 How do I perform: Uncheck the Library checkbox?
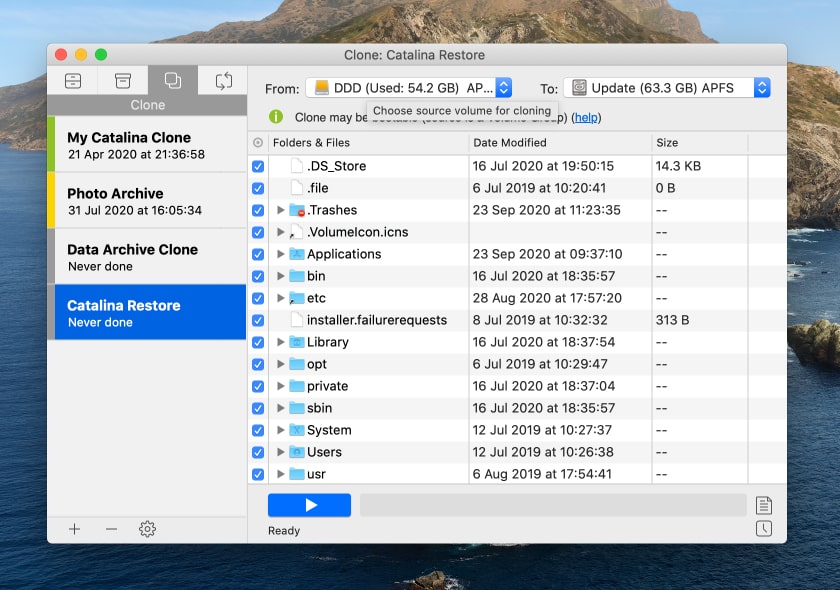pyautogui.click(x=258, y=342)
